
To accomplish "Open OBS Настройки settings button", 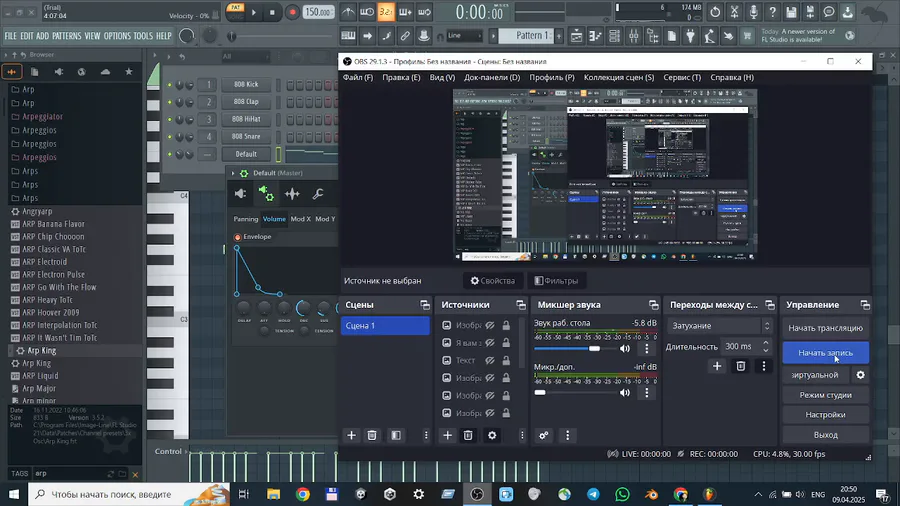I will pos(825,415).
